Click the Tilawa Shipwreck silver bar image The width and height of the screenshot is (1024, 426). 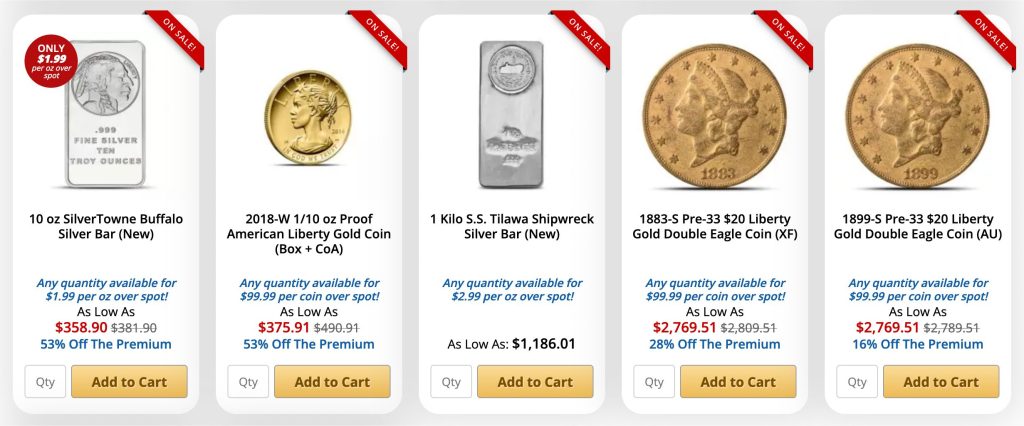click(511, 114)
